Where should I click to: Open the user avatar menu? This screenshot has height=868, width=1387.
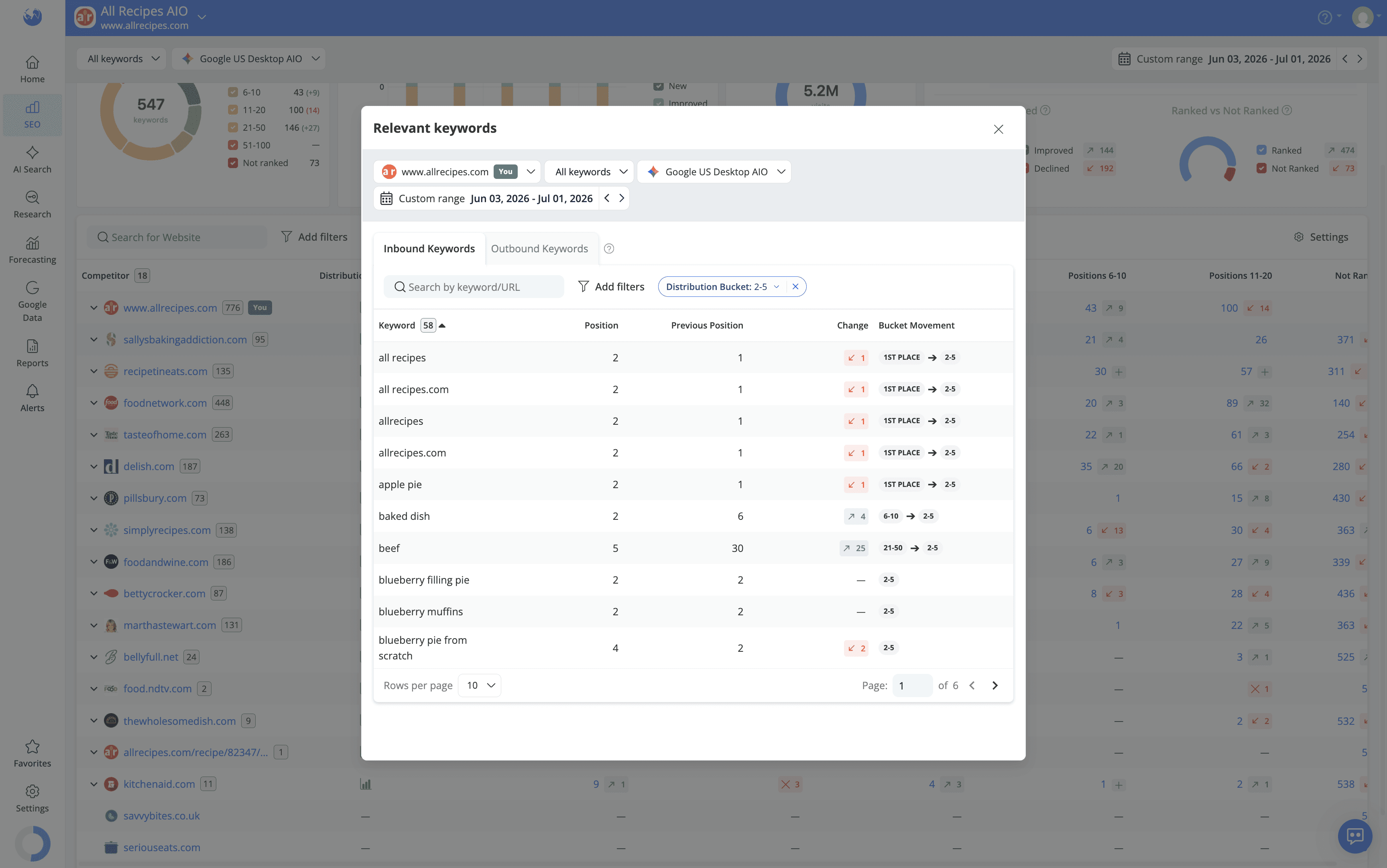tap(1362, 17)
